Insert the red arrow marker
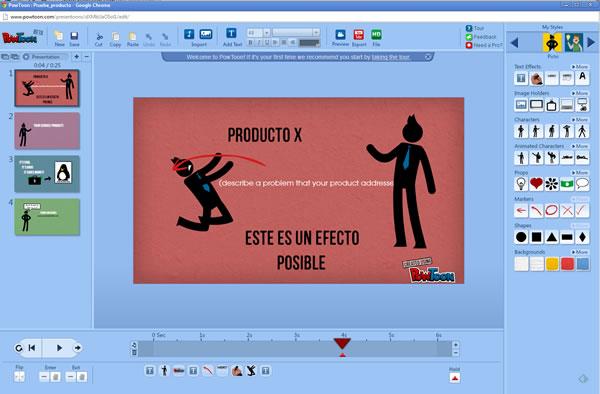This screenshot has height=394, width=600. [x=521, y=210]
